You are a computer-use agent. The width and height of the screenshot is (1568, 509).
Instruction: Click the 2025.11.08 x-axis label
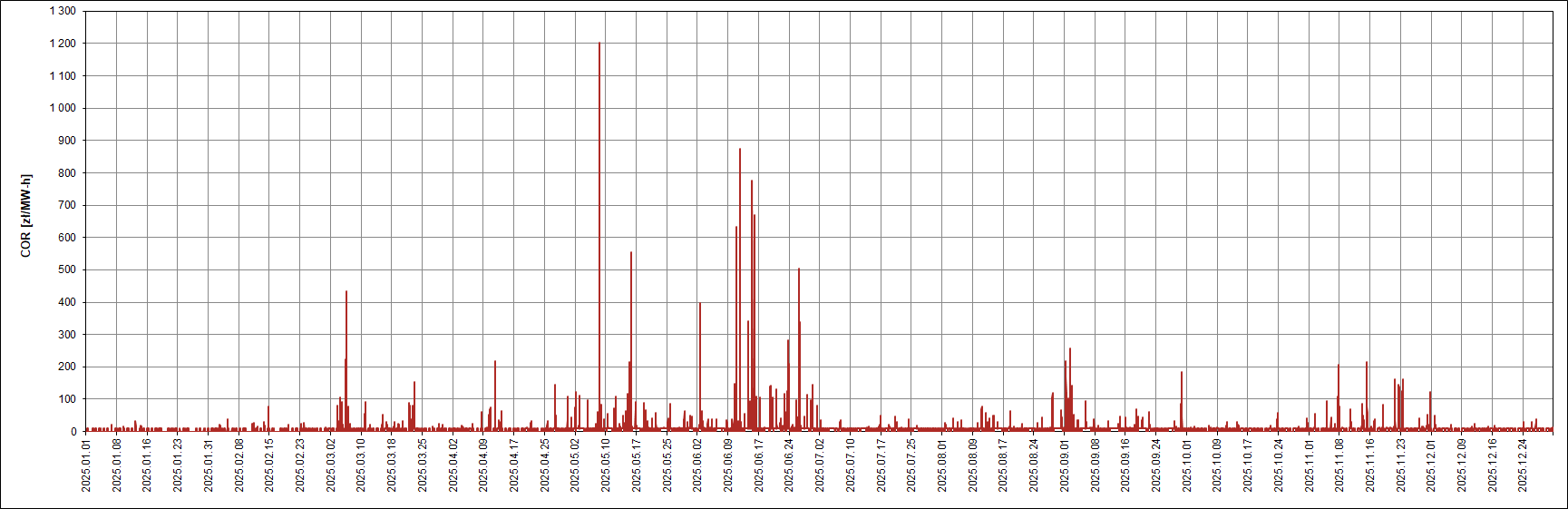coord(1339,465)
